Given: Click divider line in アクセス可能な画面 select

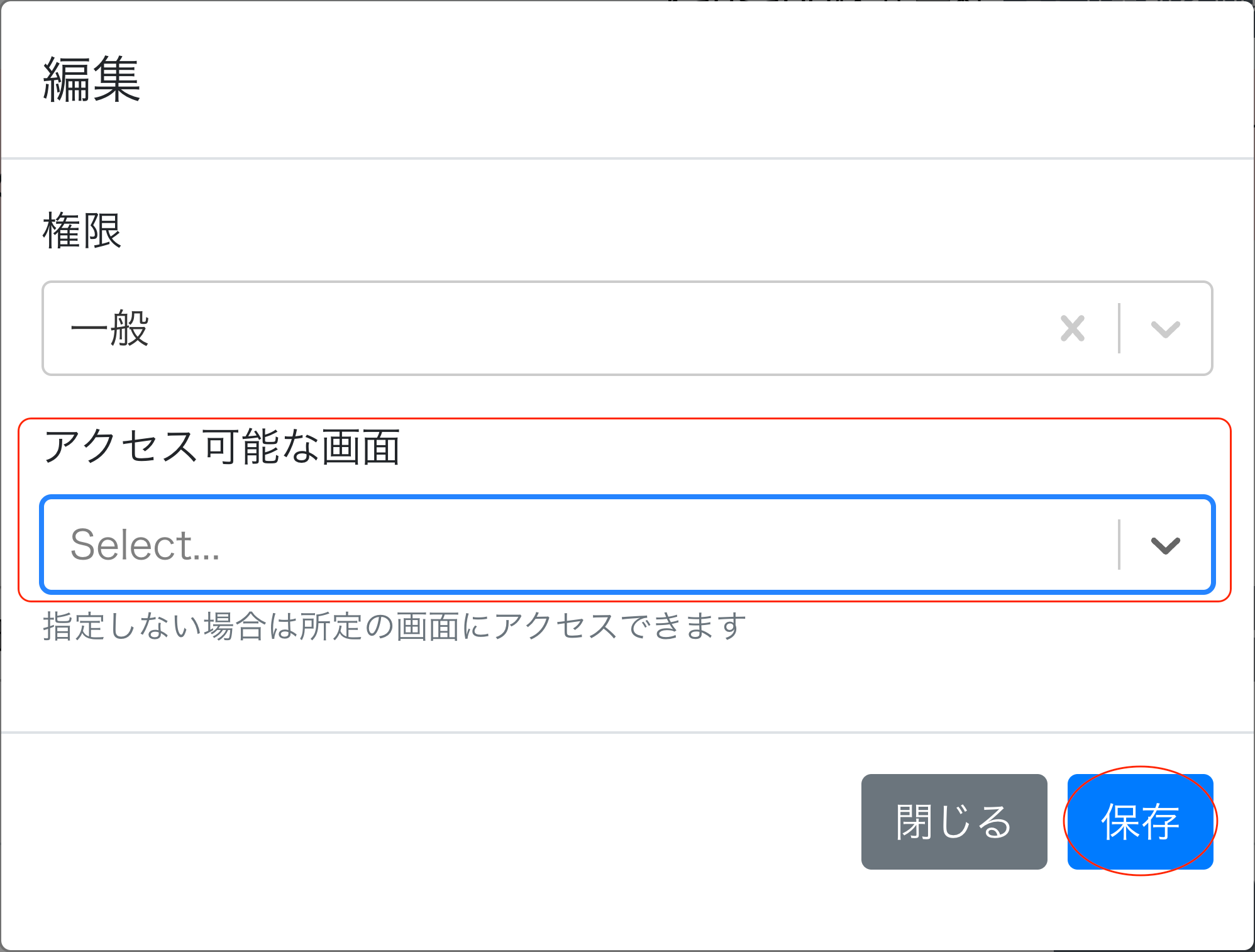Looking at the screenshot, I should (1119, 545).
